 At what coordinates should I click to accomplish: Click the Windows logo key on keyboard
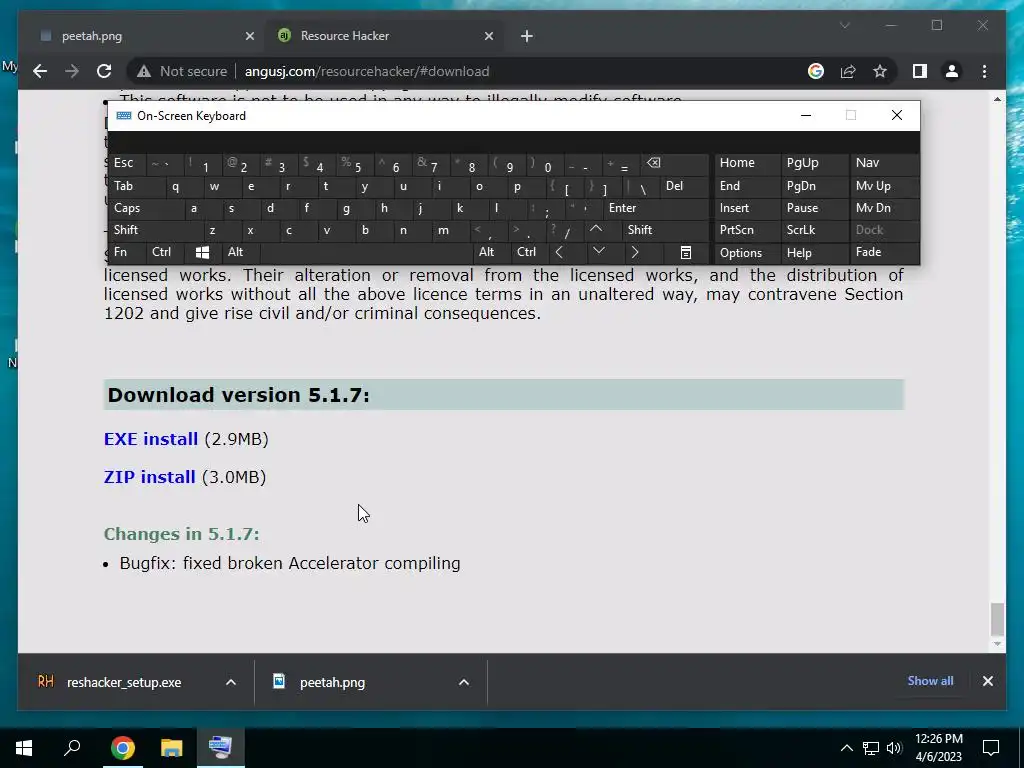202,253
